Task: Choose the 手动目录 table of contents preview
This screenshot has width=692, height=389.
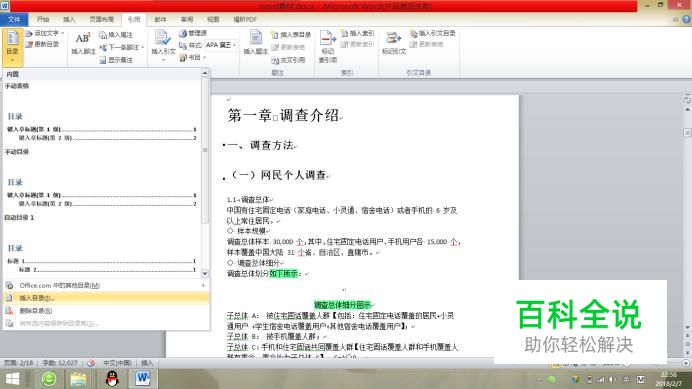Action: (x=102, y=179)
